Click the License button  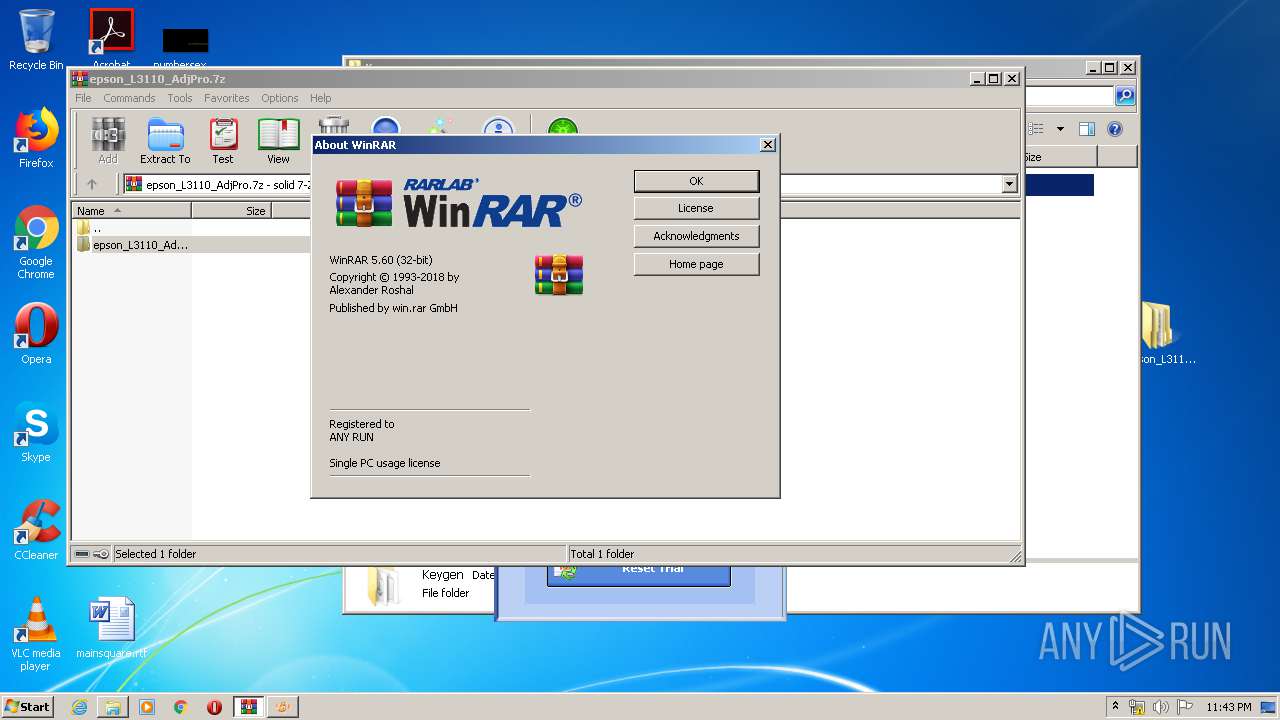tap(696, 208)
